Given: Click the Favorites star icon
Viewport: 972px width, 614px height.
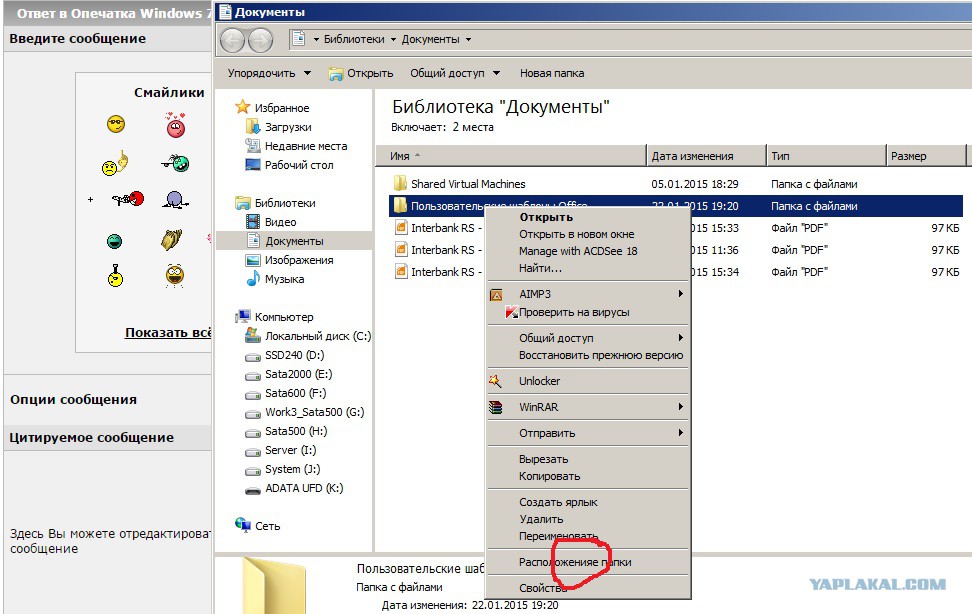Looking at the screenshot, I should click(x=242, y=107).
